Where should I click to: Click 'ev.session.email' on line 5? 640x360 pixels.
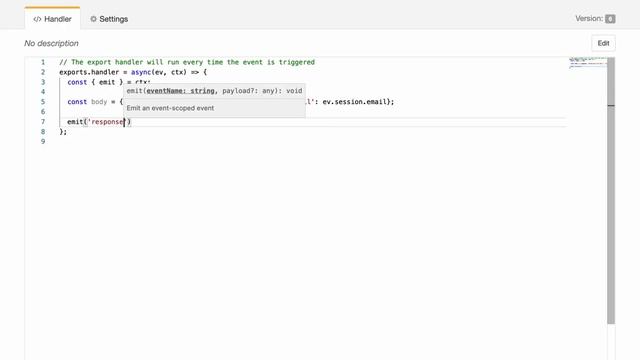pos(354,102)
